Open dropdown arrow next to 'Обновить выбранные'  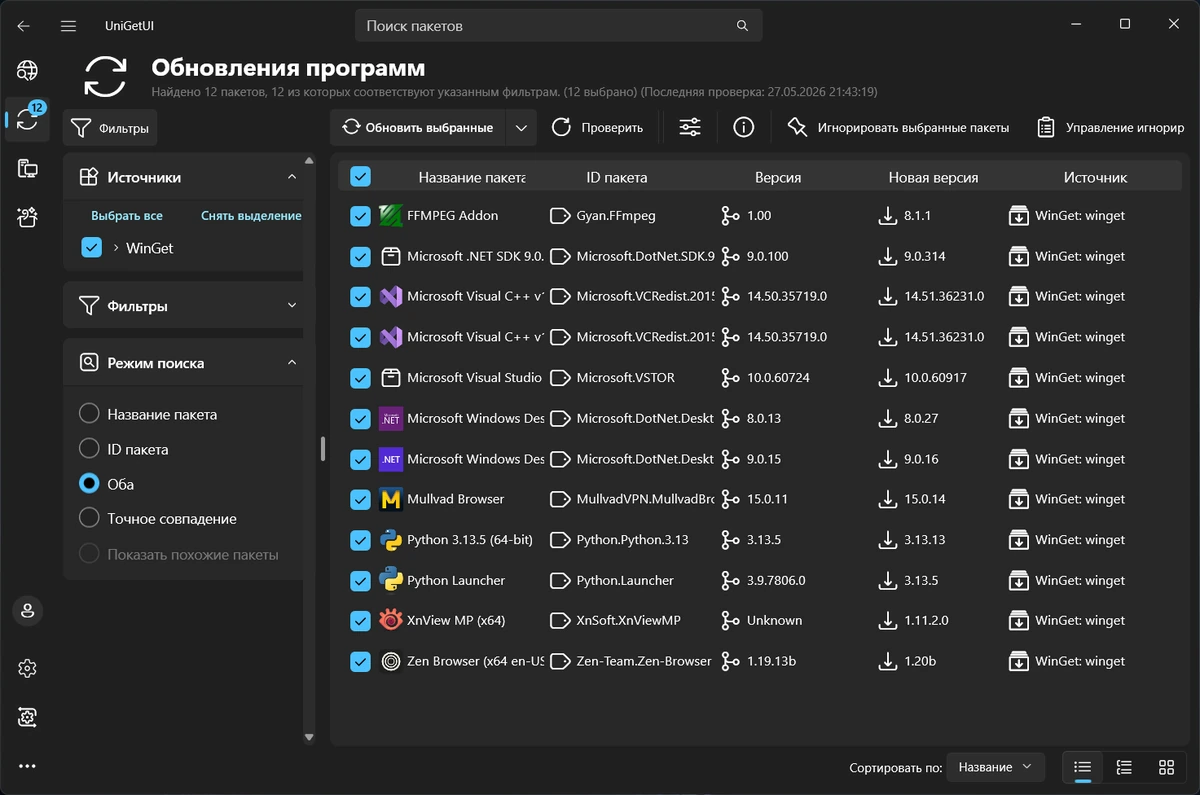(521, 127)
